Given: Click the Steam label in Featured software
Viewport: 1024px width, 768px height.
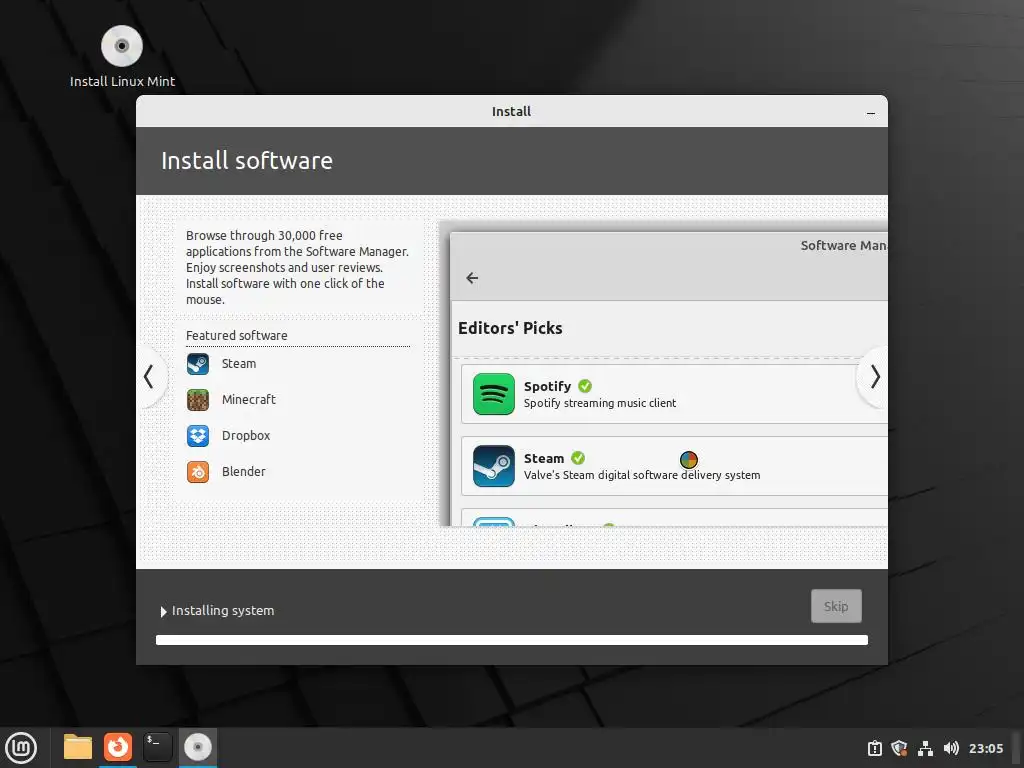Looking at the screenshot, I should pos(239,364).
